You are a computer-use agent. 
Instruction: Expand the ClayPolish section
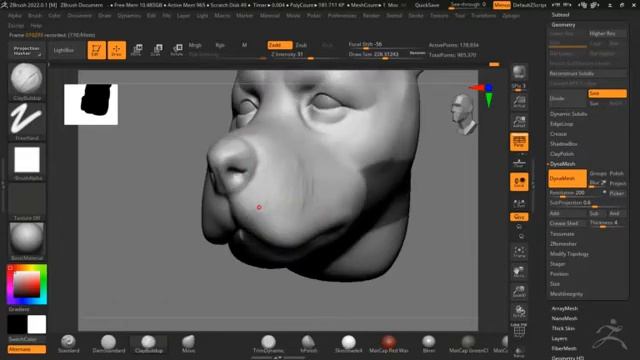[x=562, y=154]
